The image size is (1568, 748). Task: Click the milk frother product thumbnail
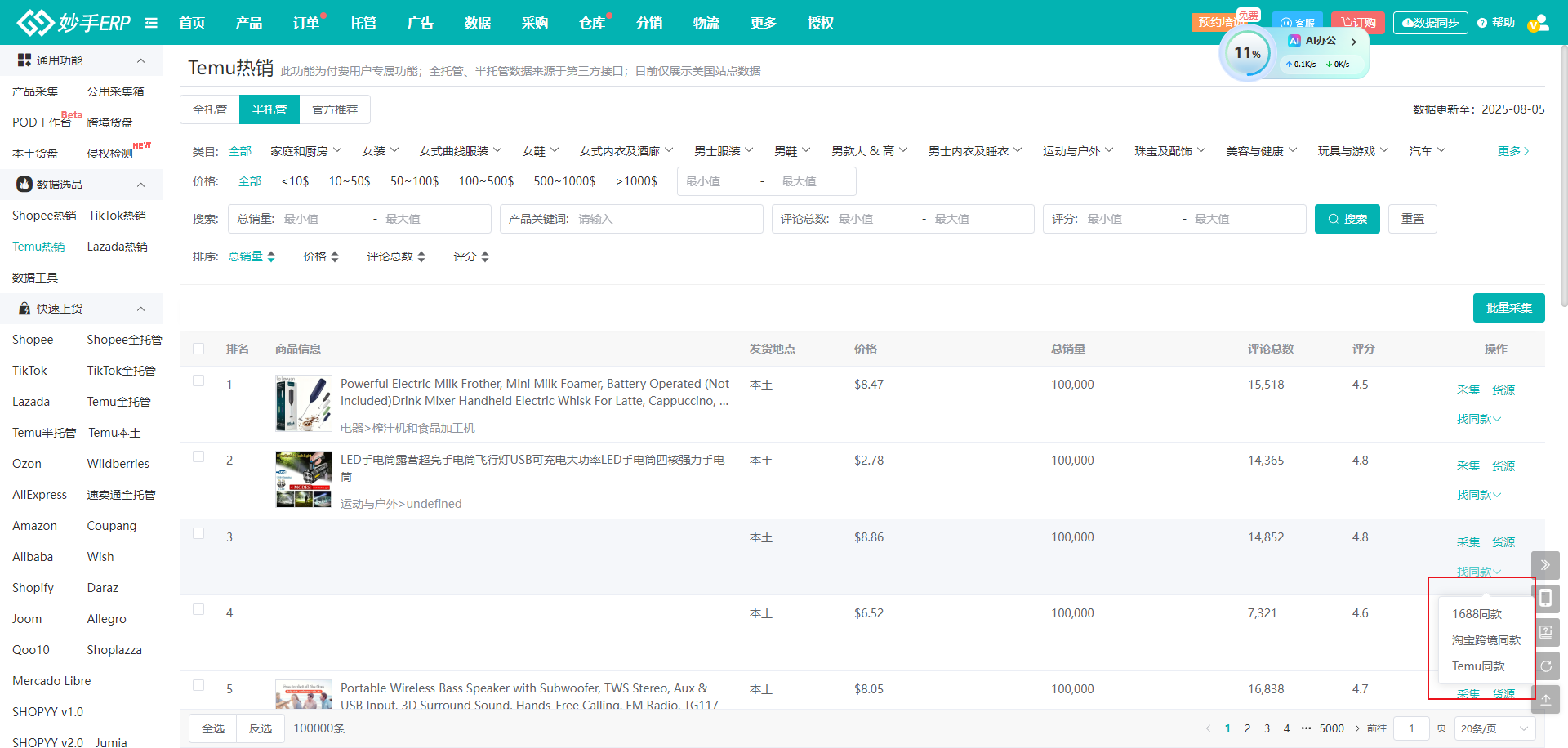click(304, 403)
